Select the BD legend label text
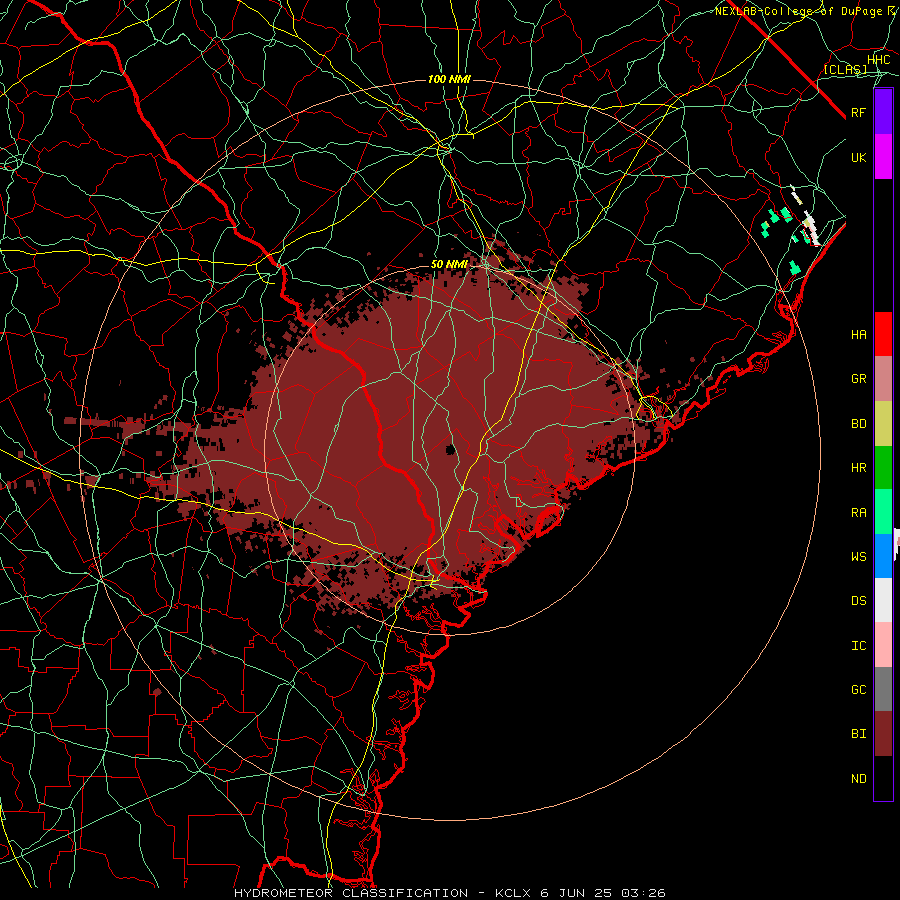Viewport: 900px width, 900px height. click(859, 424)
